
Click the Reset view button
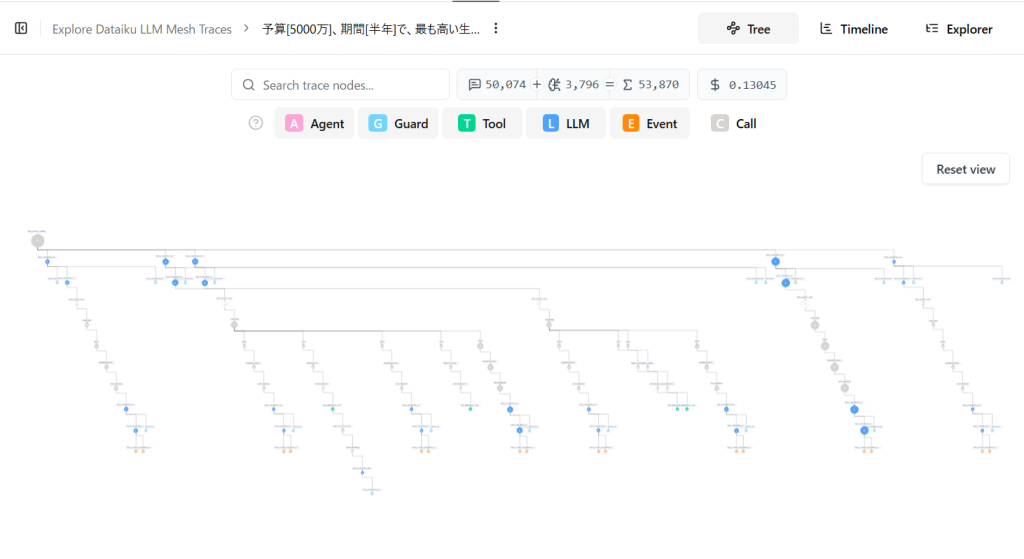click(x=965, y=169)
